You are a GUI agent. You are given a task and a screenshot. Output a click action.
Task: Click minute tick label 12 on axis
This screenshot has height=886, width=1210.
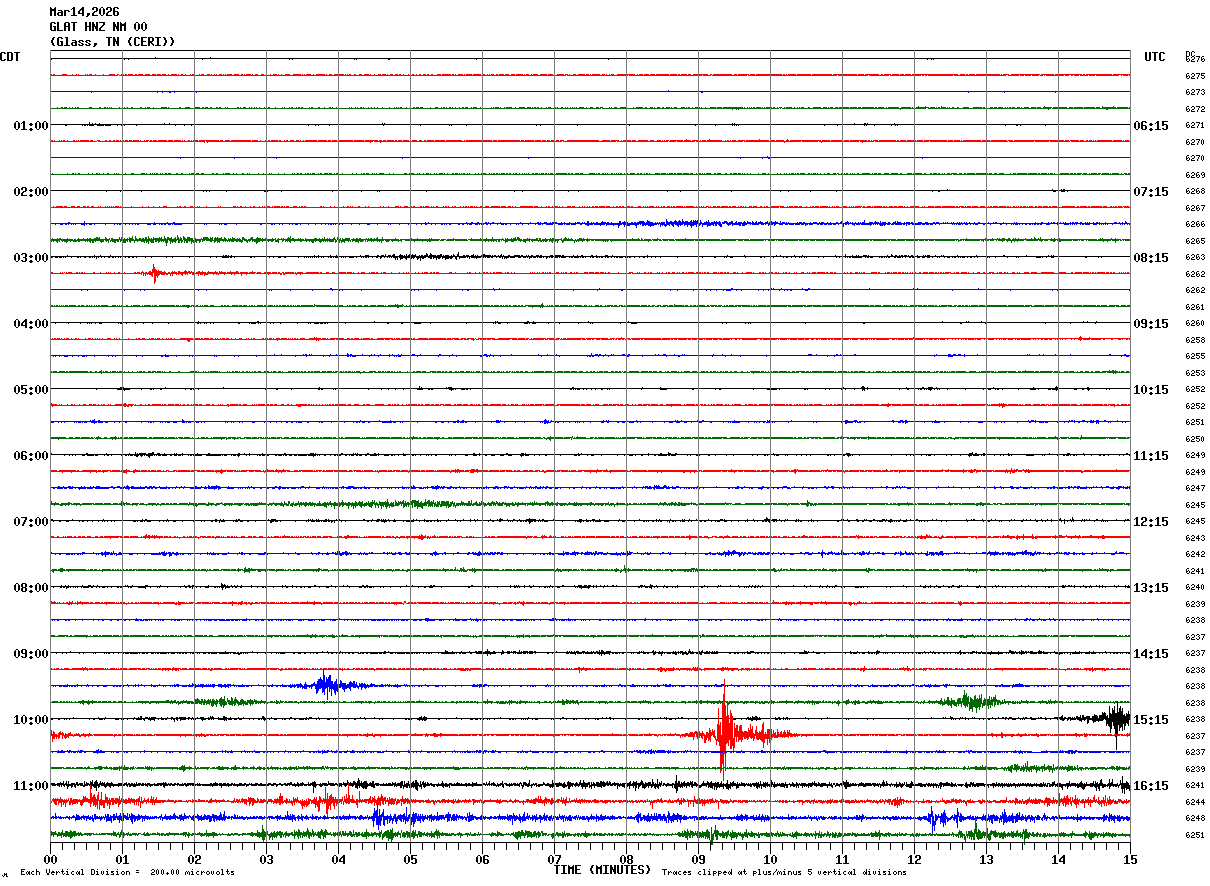click(914, 859)
